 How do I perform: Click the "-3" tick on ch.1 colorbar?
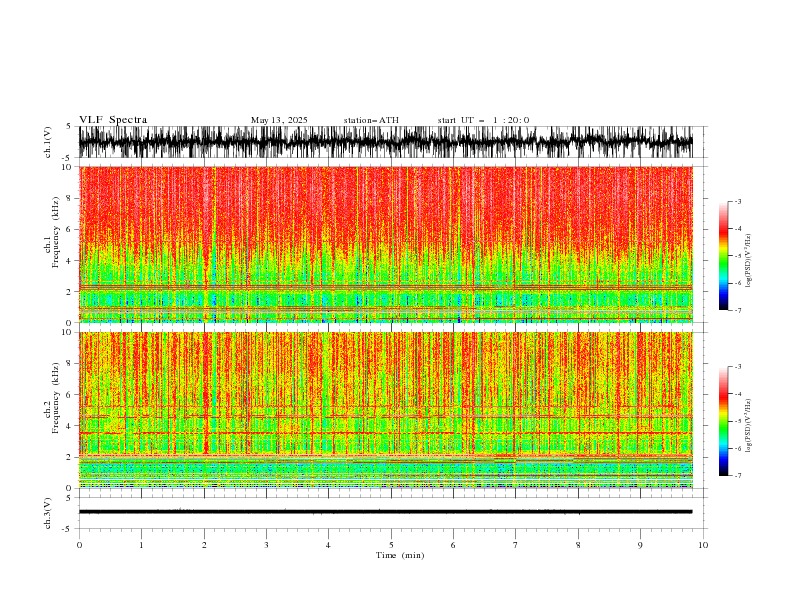tap(738, 201)
